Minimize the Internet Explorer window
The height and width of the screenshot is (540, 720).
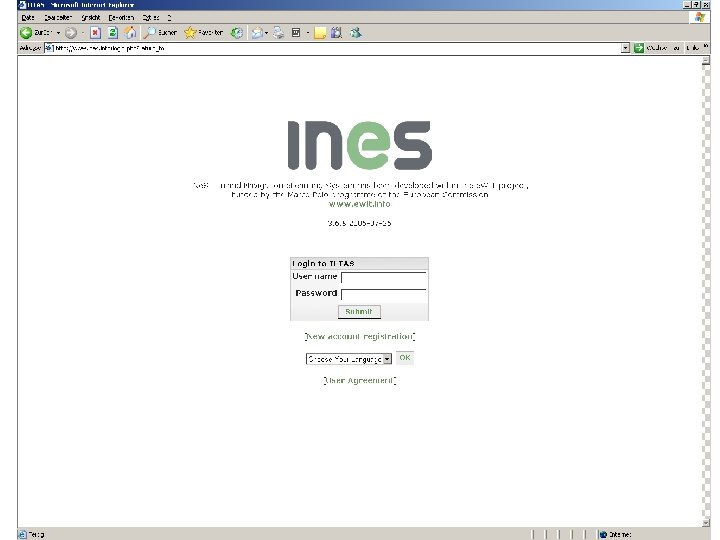coord(687,5)
